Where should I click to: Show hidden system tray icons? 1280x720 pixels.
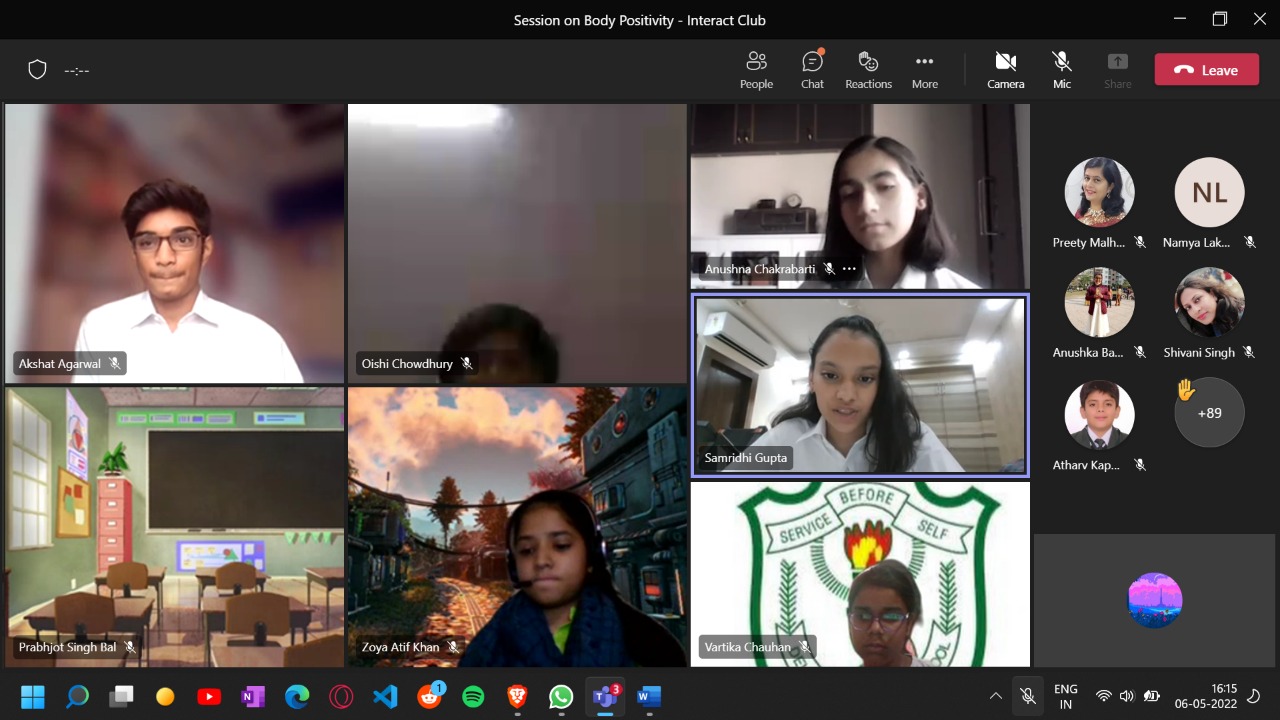click(x=995, y=696)
